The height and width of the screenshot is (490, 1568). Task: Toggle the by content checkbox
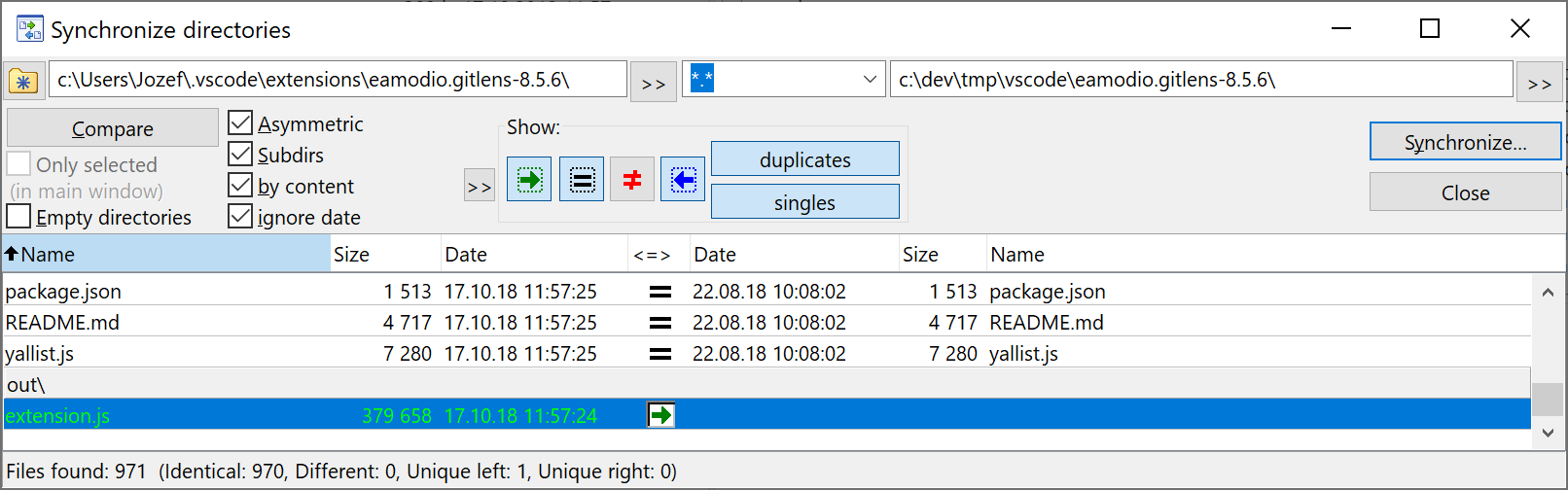240,186
